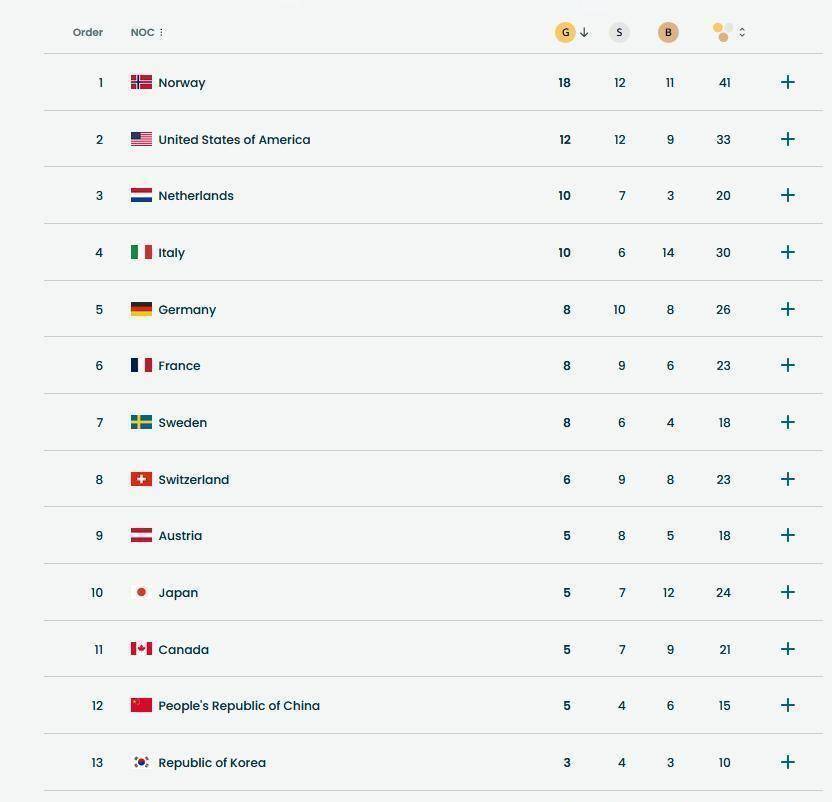Expand Germany row with plus button
Image resolution: width=832 pixels, height=802 pixels.
[x=788, y=309]
